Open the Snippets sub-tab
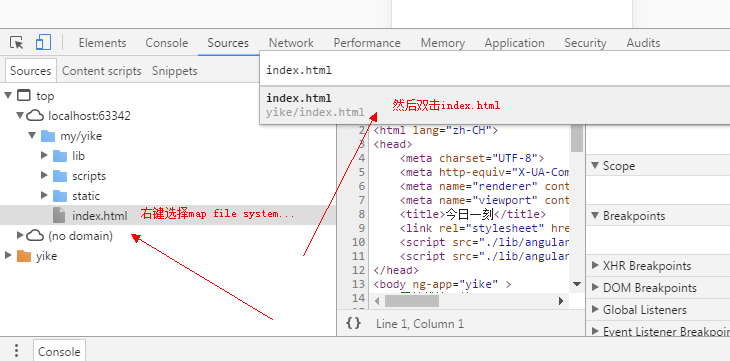The height and width of the screenshot is (361, 730). pos(175,71)
